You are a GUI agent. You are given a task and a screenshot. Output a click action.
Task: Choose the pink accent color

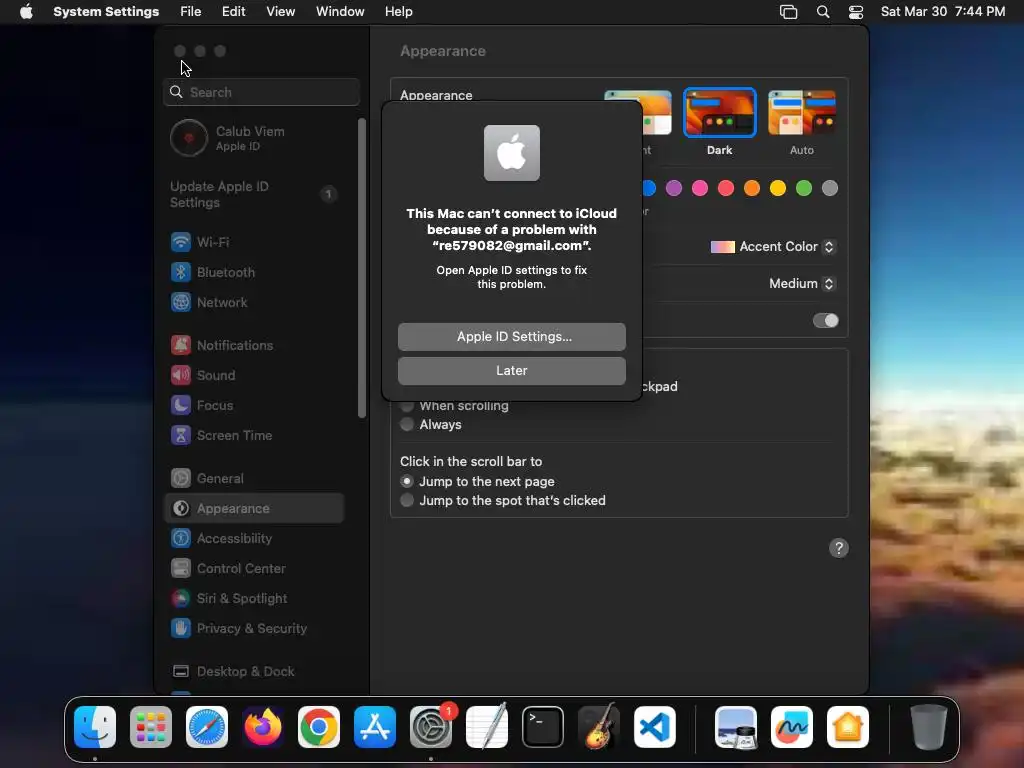pyautogui.click(x=700, y=189)
